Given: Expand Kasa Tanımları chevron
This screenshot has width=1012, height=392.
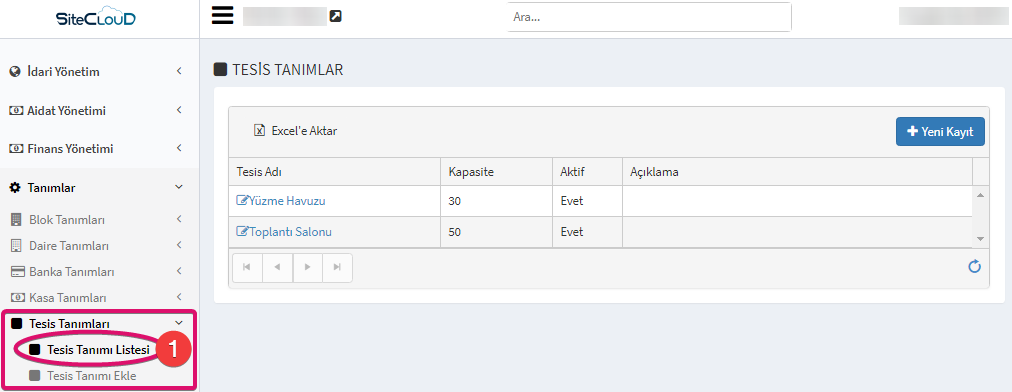Looking at the screenshot, I should pos(179,297).
